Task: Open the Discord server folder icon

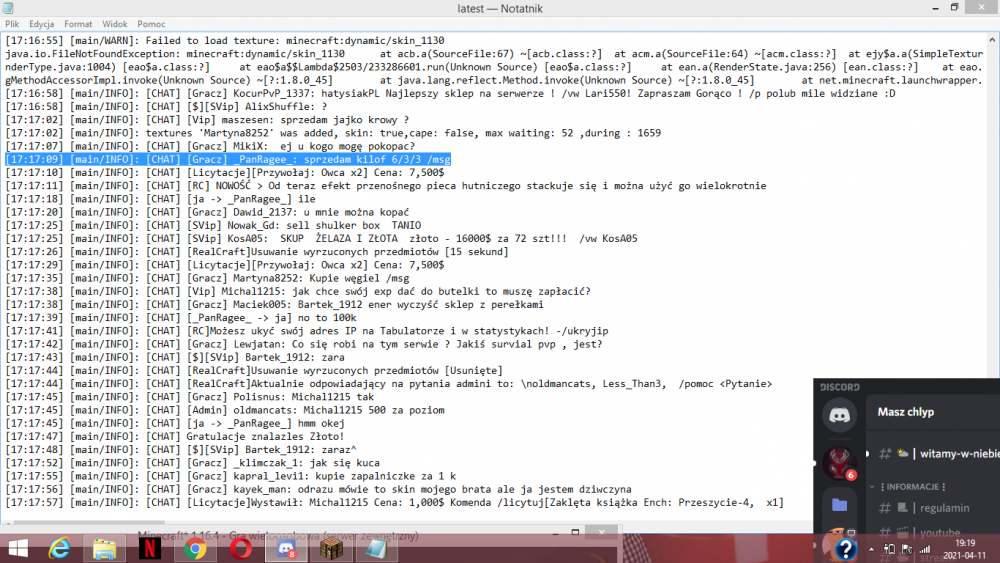Action: 838,505
